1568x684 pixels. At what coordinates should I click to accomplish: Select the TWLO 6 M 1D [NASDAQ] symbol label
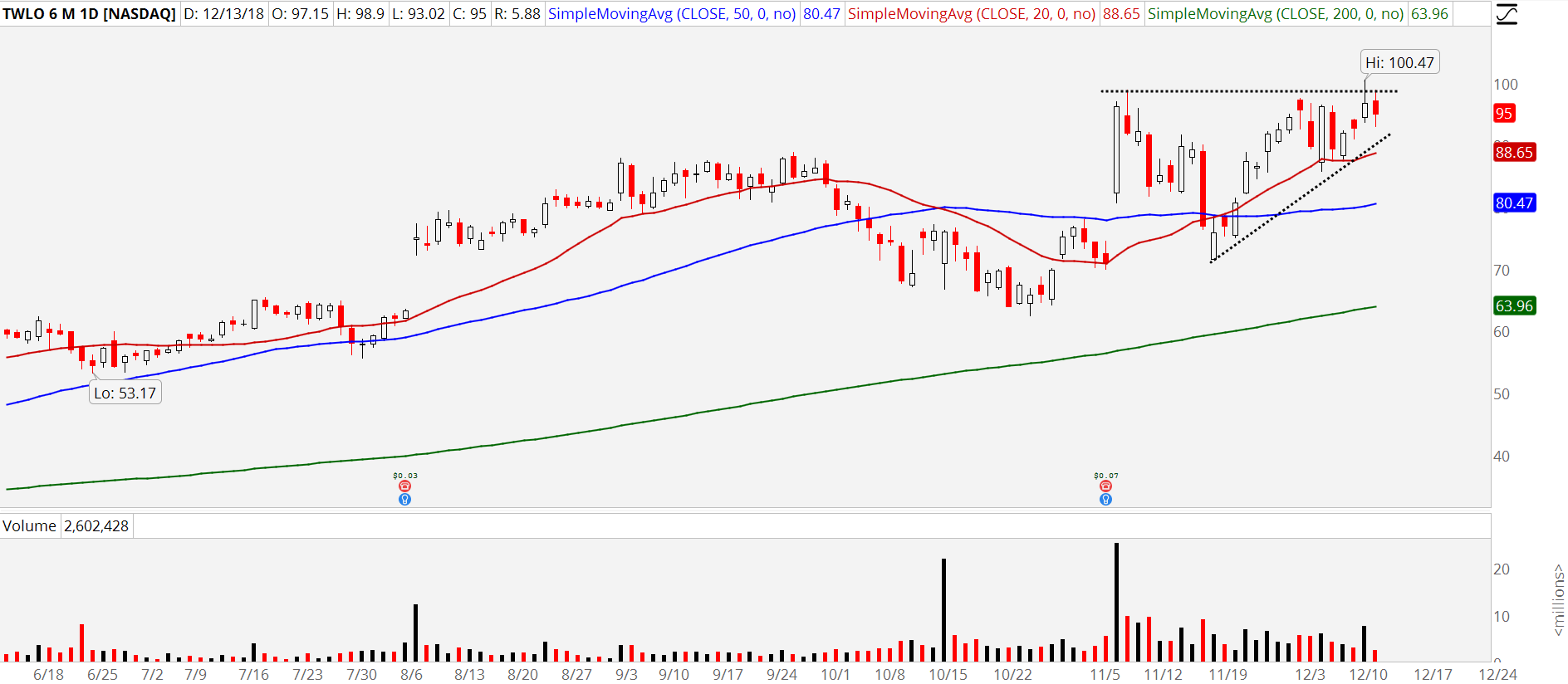point(89,14)
